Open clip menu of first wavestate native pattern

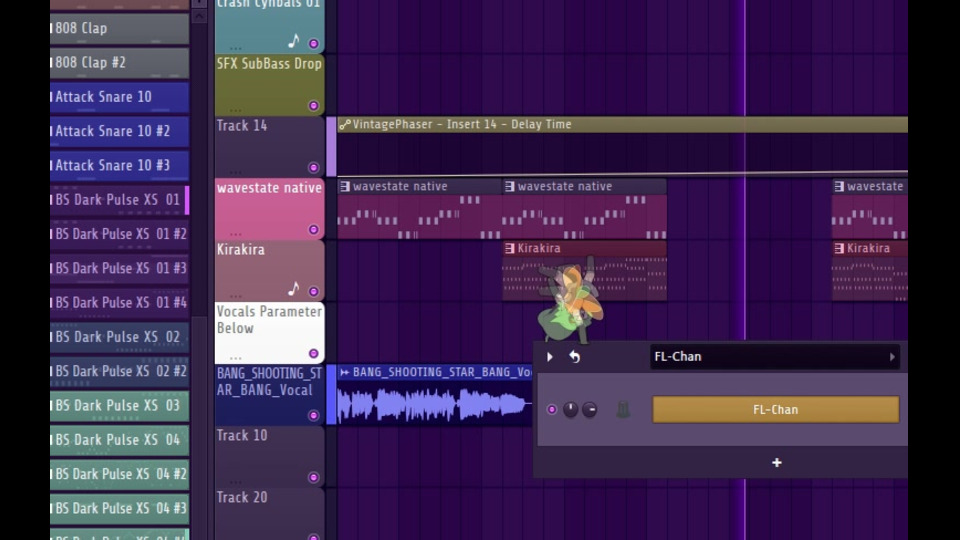tap(345, 186)
